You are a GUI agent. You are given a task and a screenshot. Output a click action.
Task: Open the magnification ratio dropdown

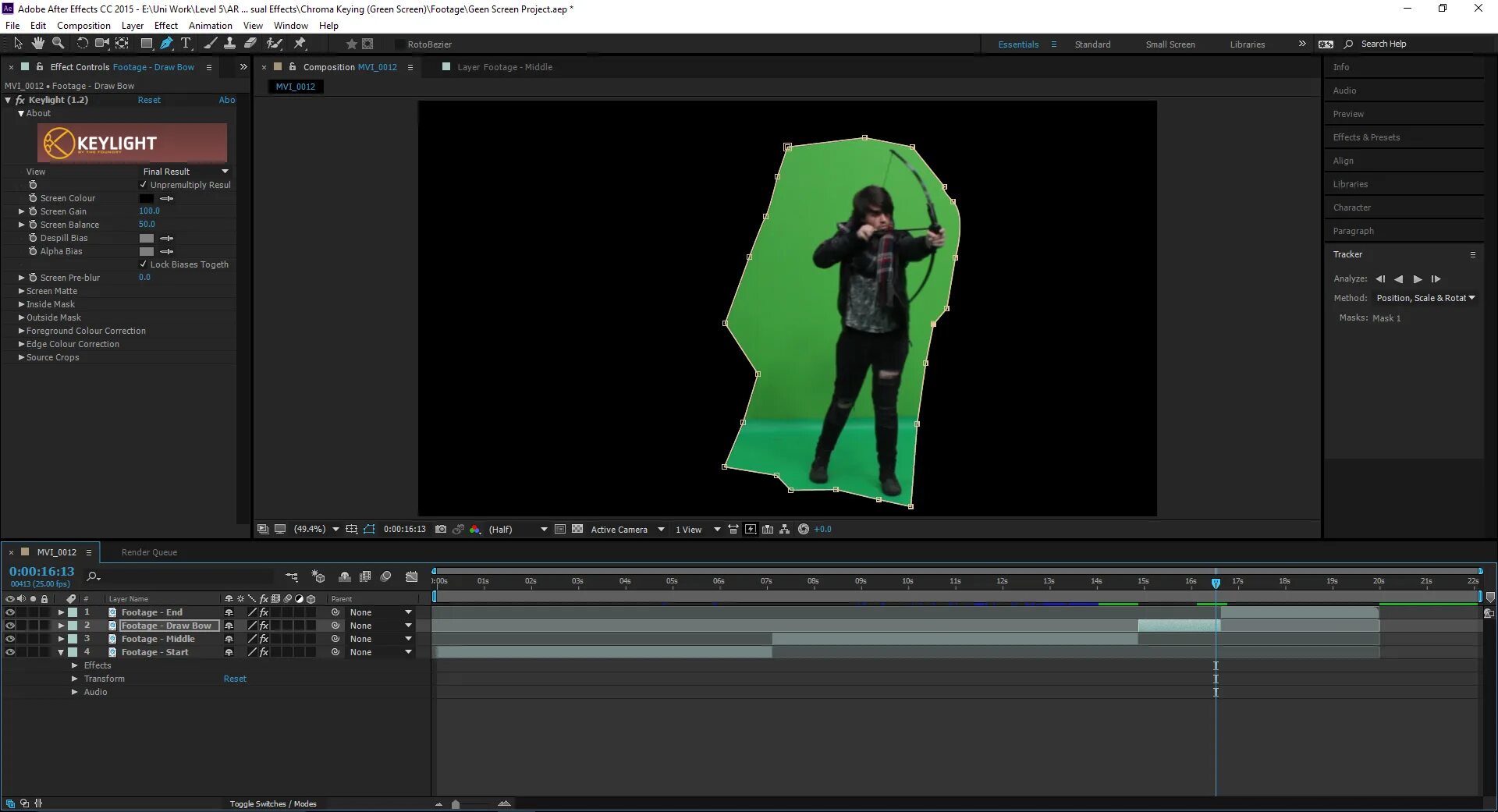click(316, 529)
